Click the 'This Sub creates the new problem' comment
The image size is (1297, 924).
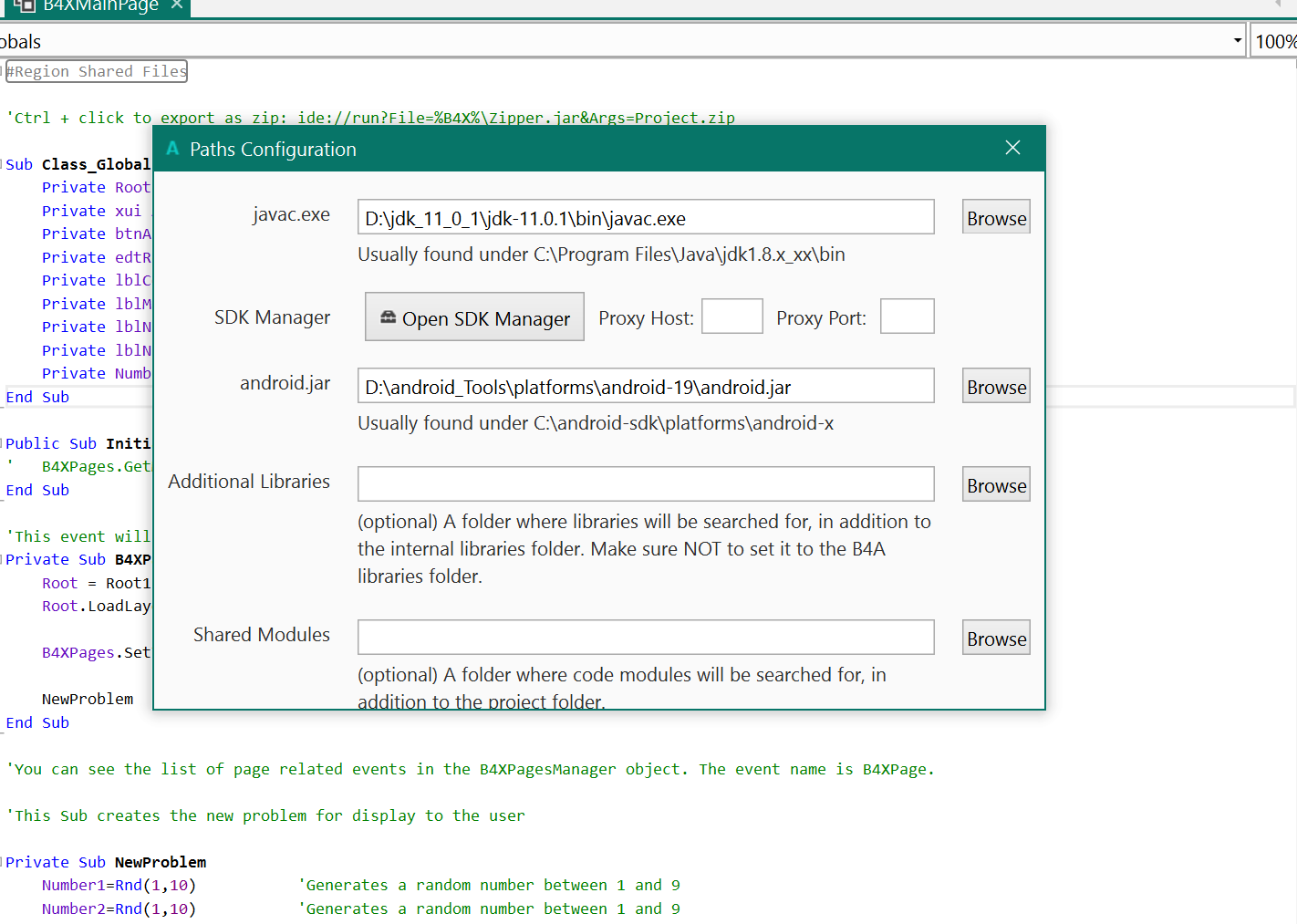265,815
